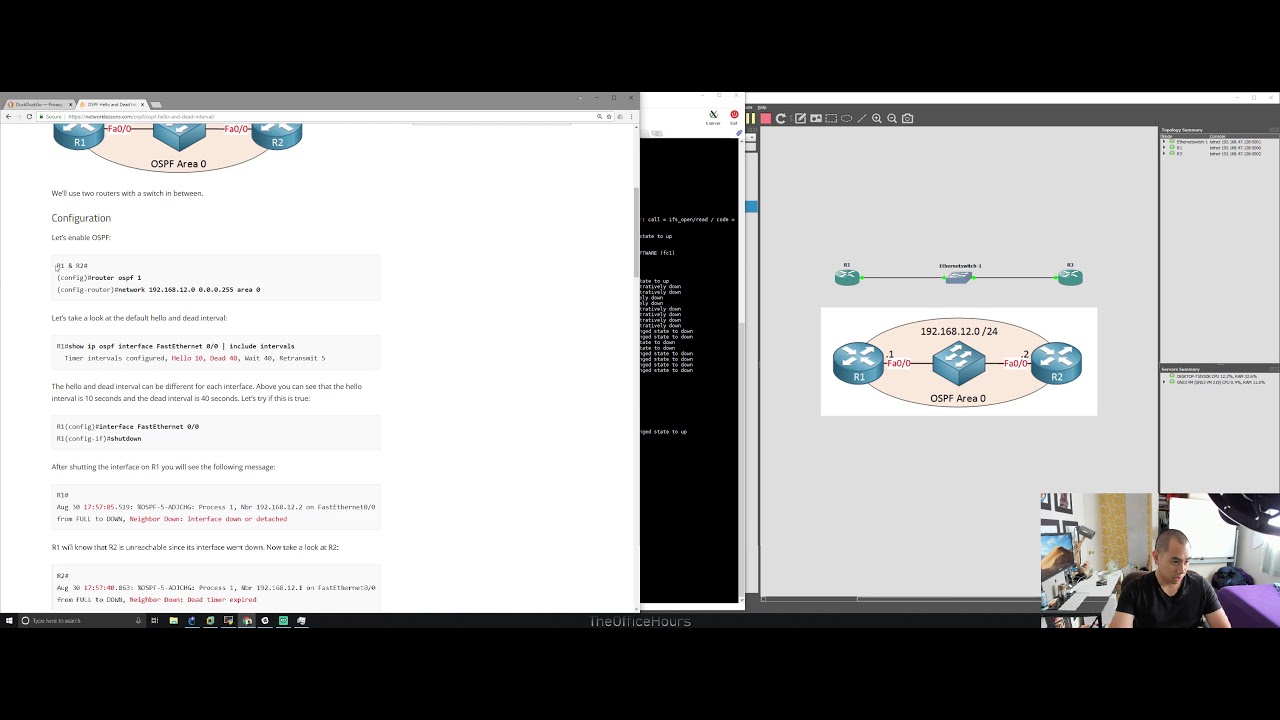Click the Dead timer expired text

click(x=221, y=600)
